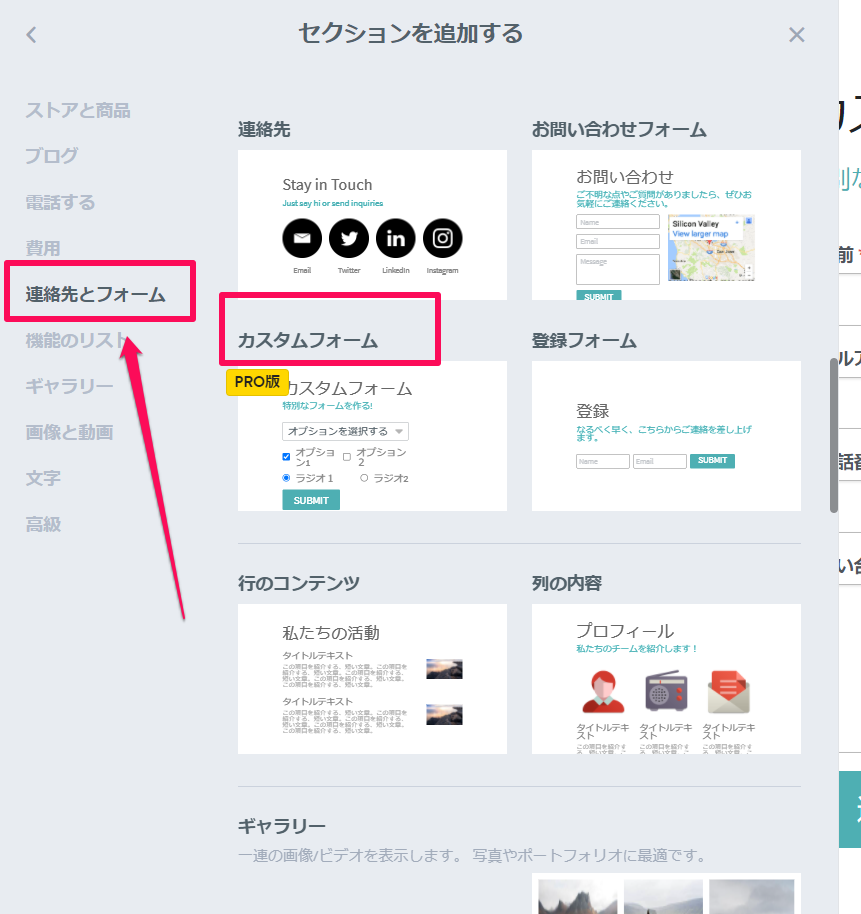Open the ストアと商品 category
This screenshot has height=914, width=861.
tap(78, 110)
